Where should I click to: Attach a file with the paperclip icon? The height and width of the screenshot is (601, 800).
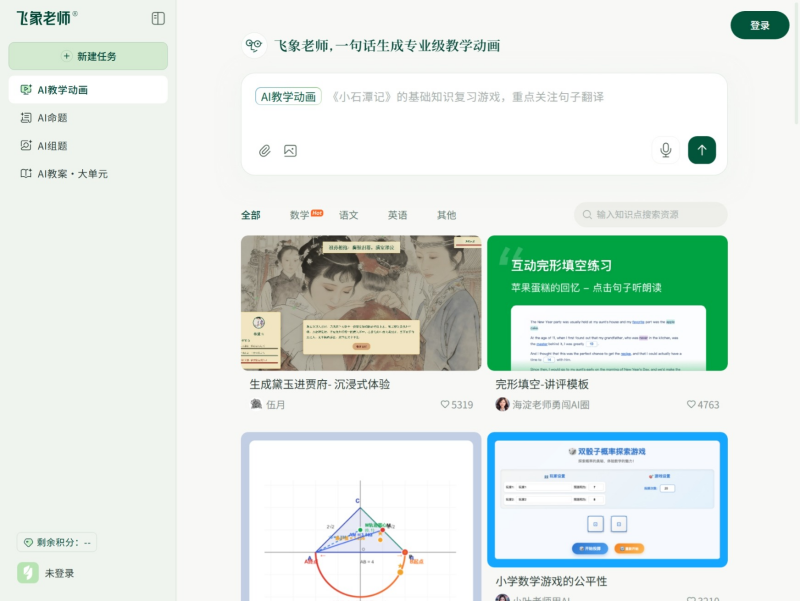pos(264,150)
